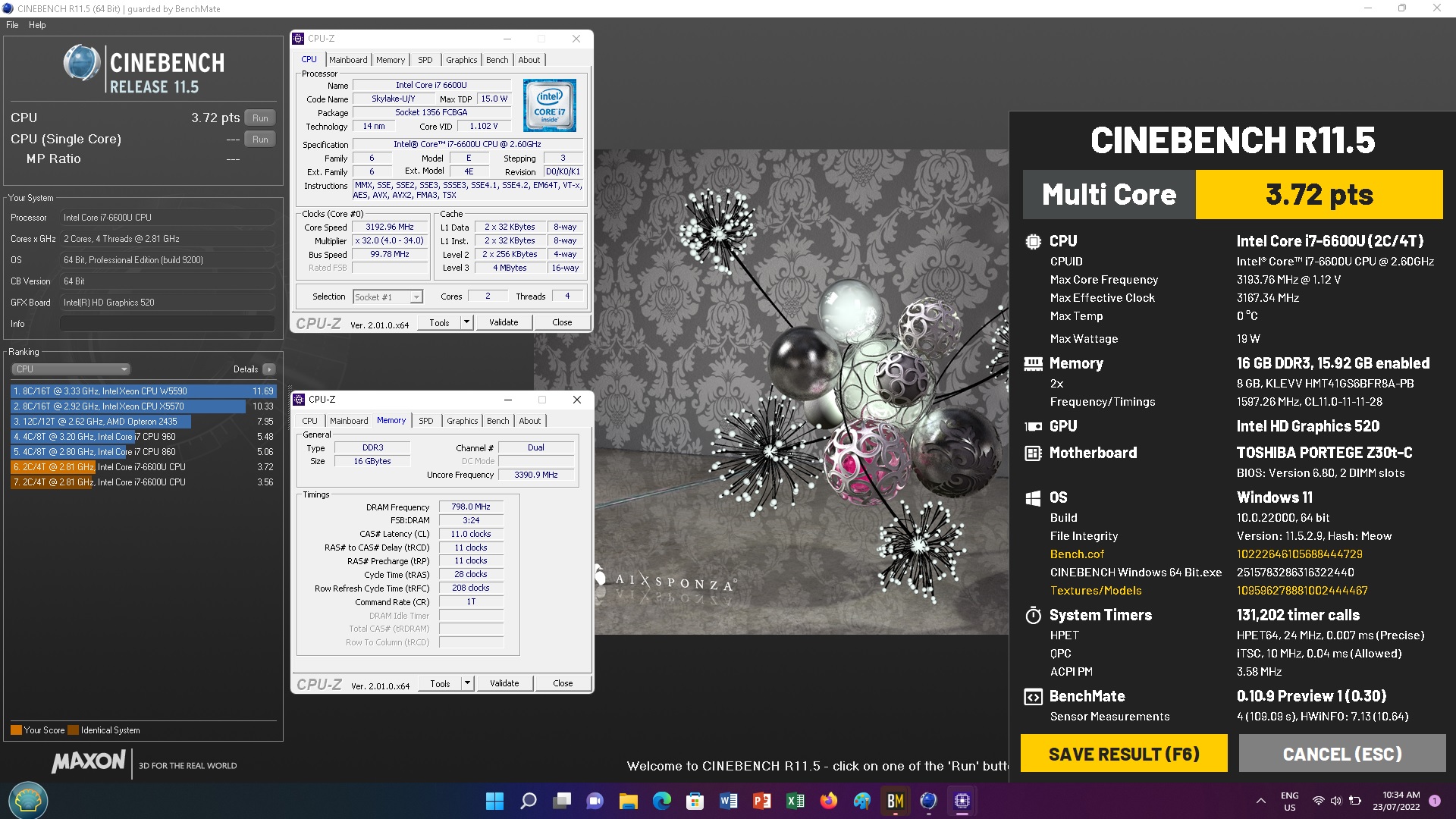
Task: Open battery status tray icon
Action: point(1355,801)
